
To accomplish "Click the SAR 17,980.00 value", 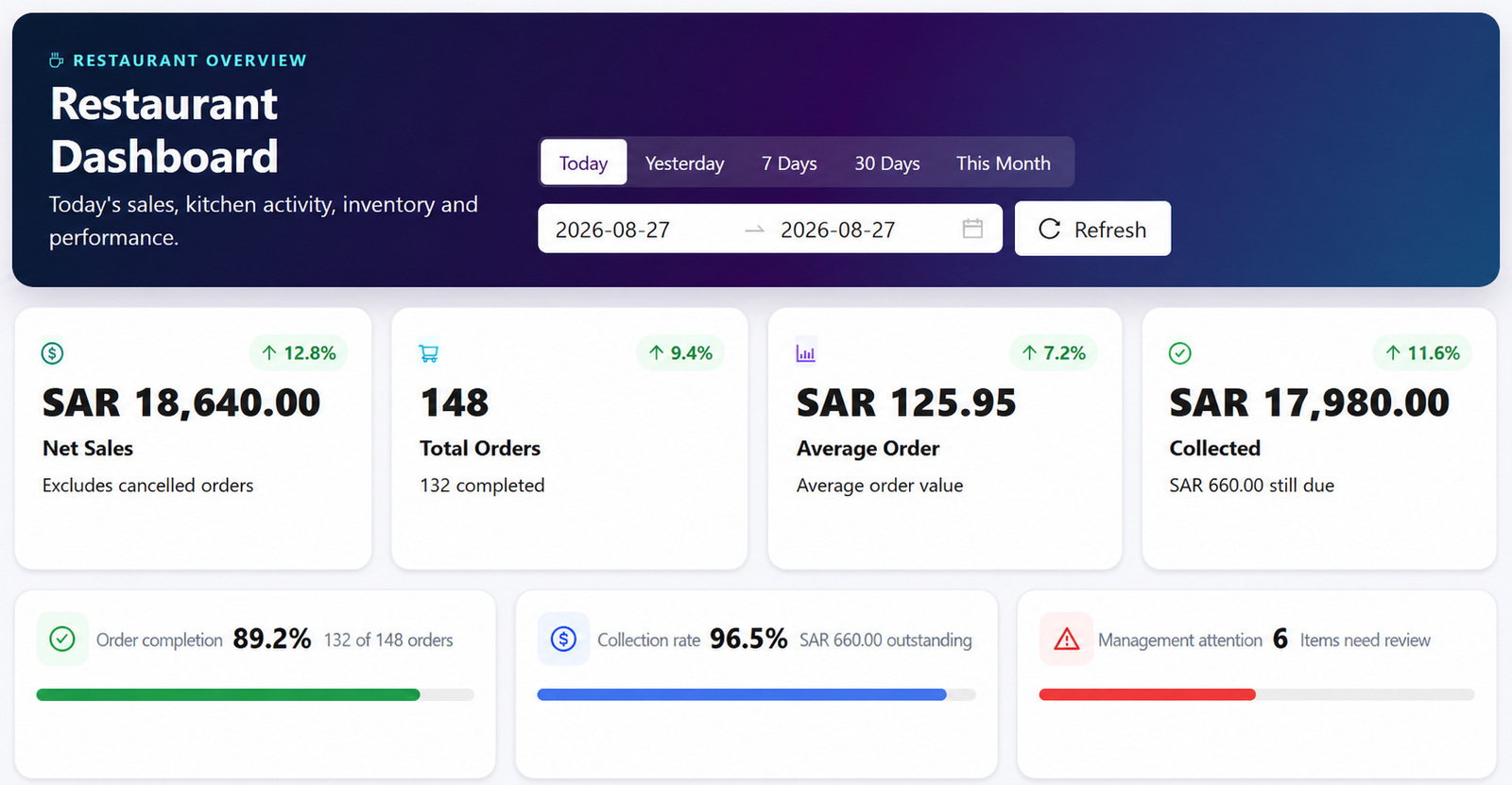I will point(1310,403).
